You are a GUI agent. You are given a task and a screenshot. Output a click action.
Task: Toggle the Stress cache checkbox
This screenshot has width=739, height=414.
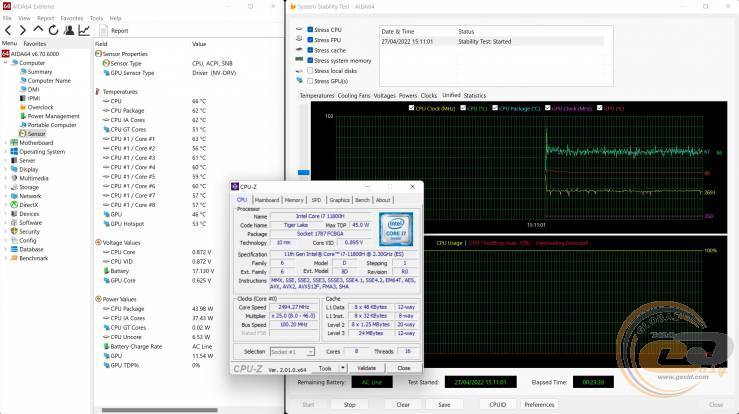pyautogui.click(x=310, y=50)
